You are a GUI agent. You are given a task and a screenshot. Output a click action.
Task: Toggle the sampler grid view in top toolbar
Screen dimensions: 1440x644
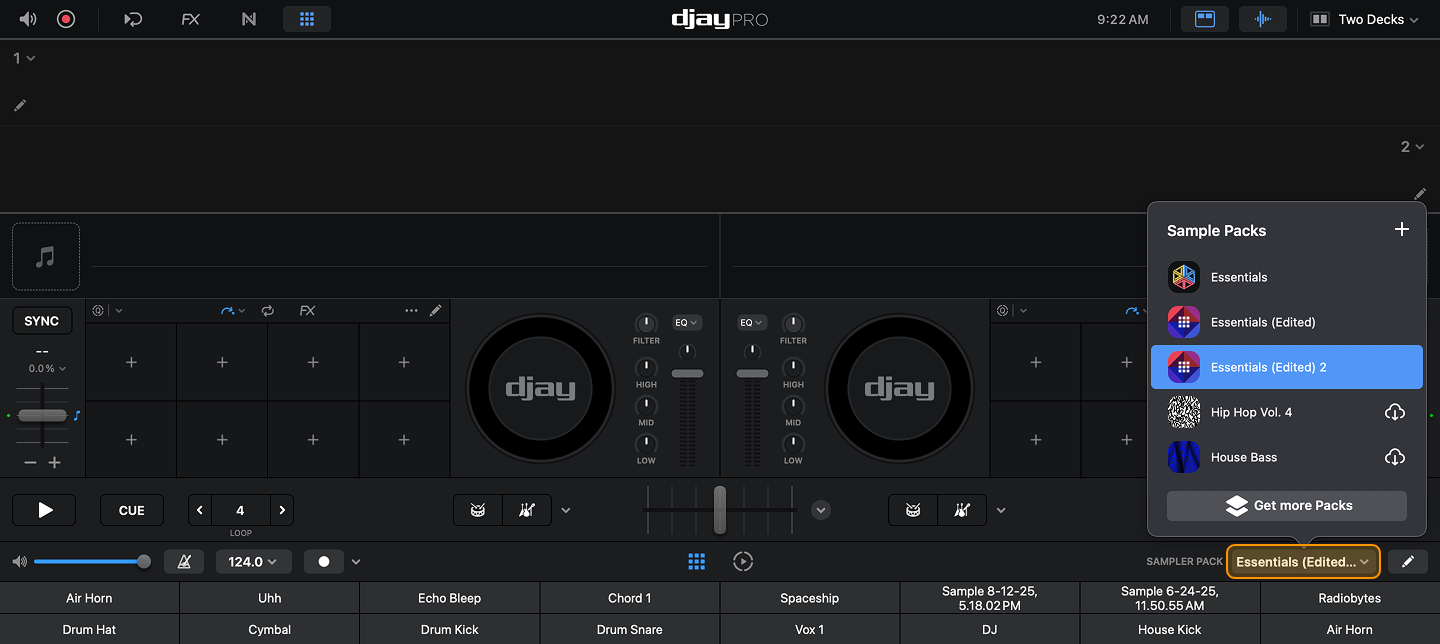[x=307, y=19]
